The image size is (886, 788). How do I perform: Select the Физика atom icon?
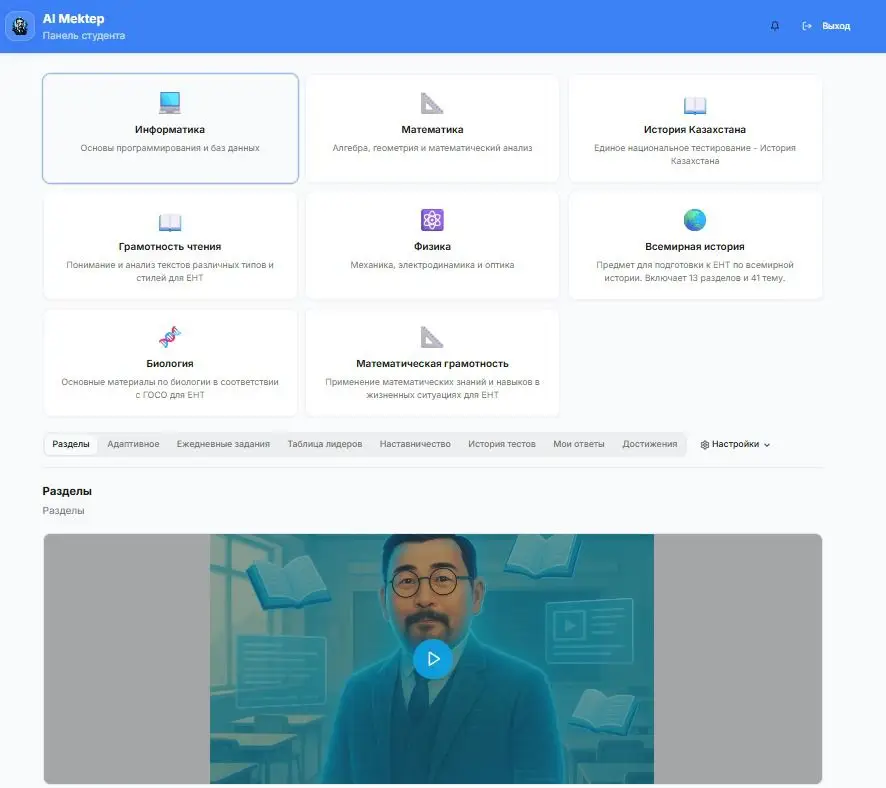click(431, 220)
